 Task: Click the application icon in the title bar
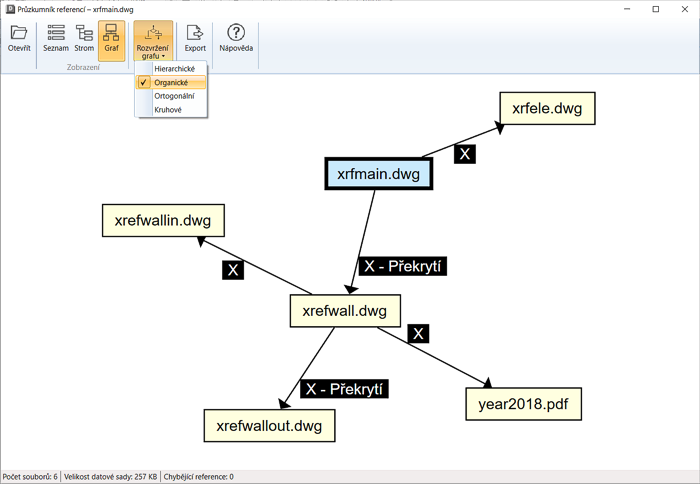tap(9, 9)
